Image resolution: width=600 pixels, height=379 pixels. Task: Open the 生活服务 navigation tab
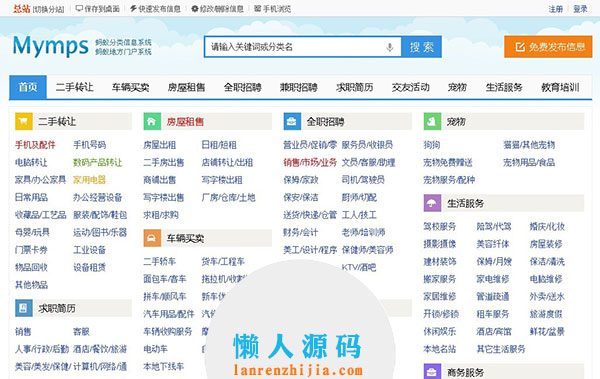[504, 87]
